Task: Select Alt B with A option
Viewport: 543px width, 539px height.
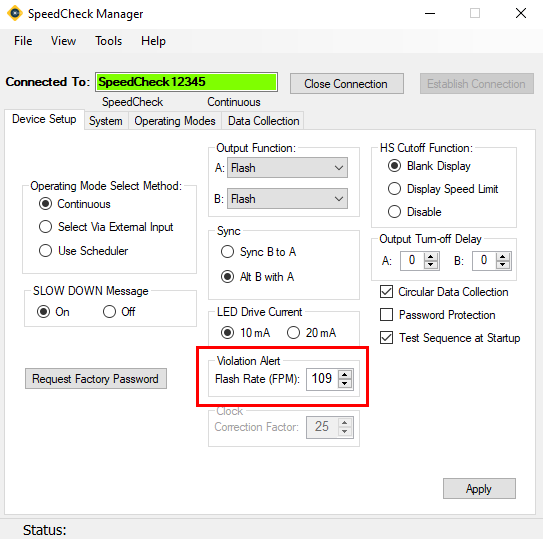Action: pos(257,277)
